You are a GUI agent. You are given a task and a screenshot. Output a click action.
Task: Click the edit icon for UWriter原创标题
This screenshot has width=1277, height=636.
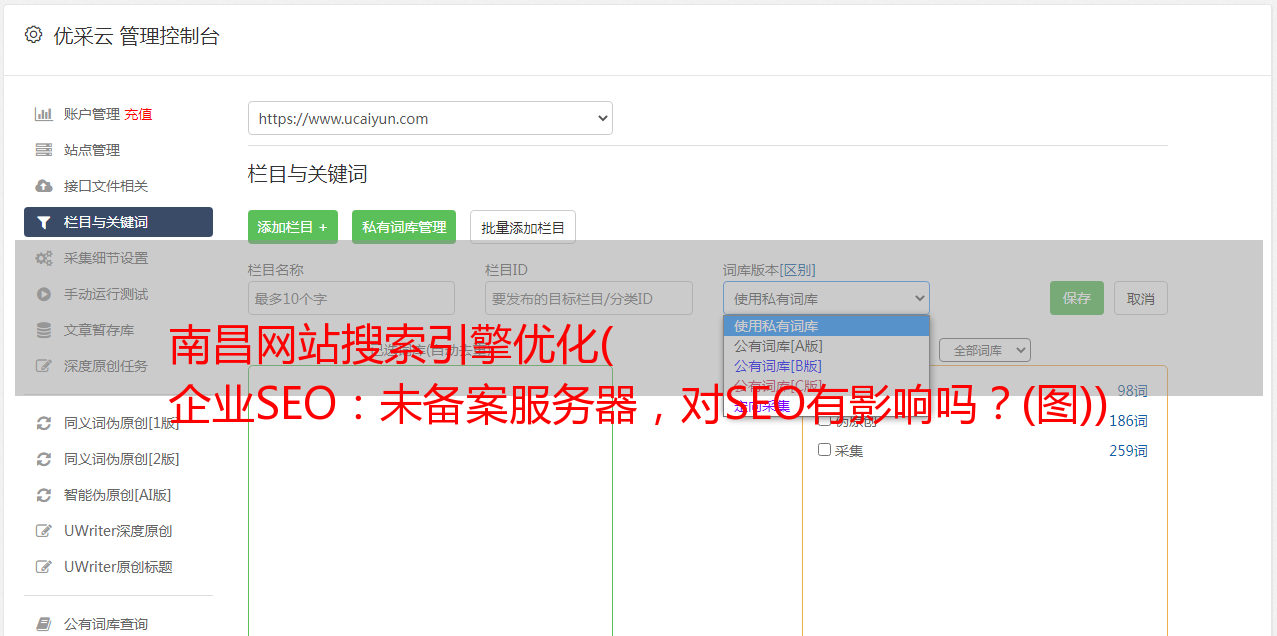click(x=43, y=567)
